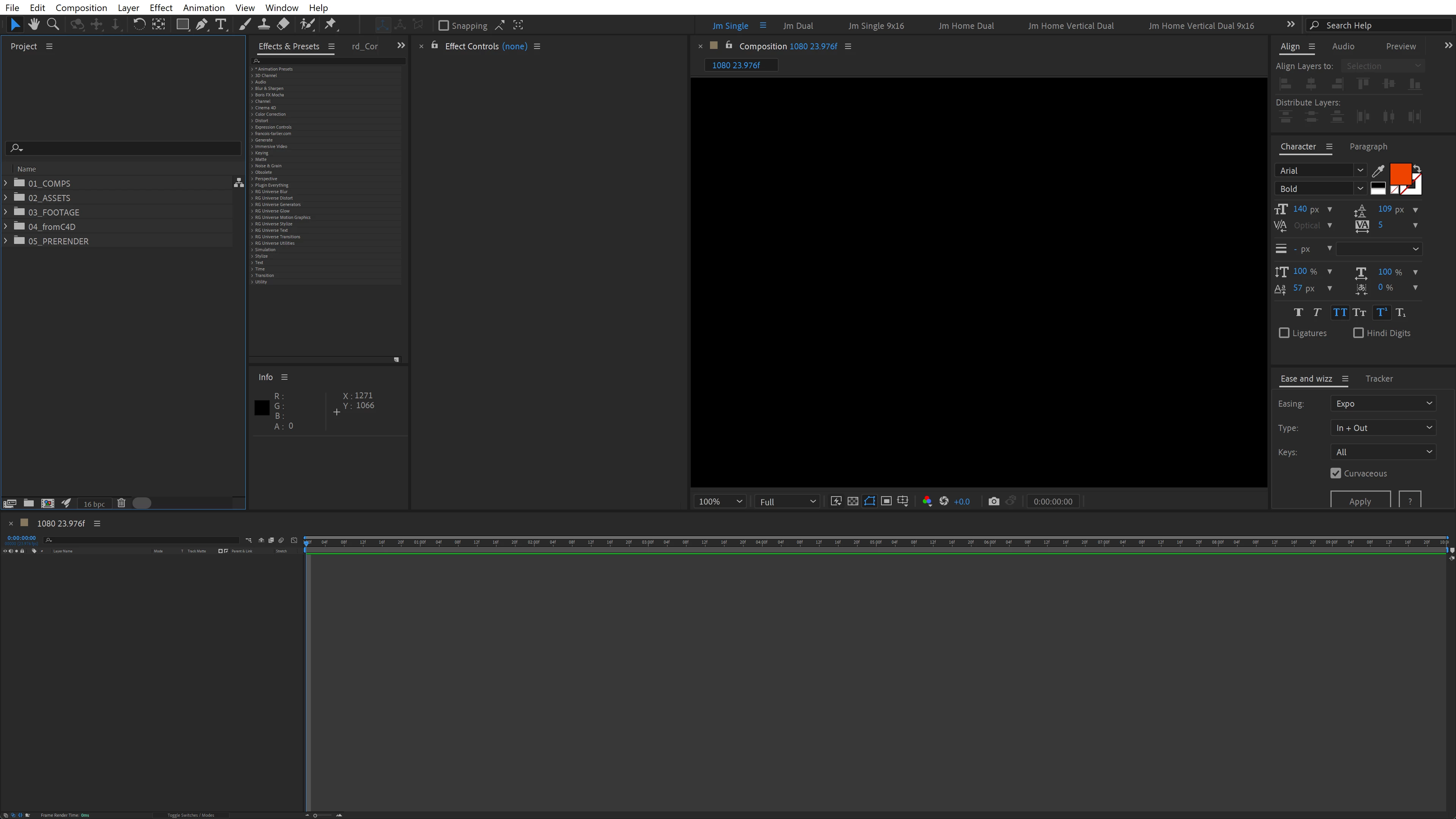Select the Hand tool
This screenshot has width=1456, height=819.
coord(34,25)
